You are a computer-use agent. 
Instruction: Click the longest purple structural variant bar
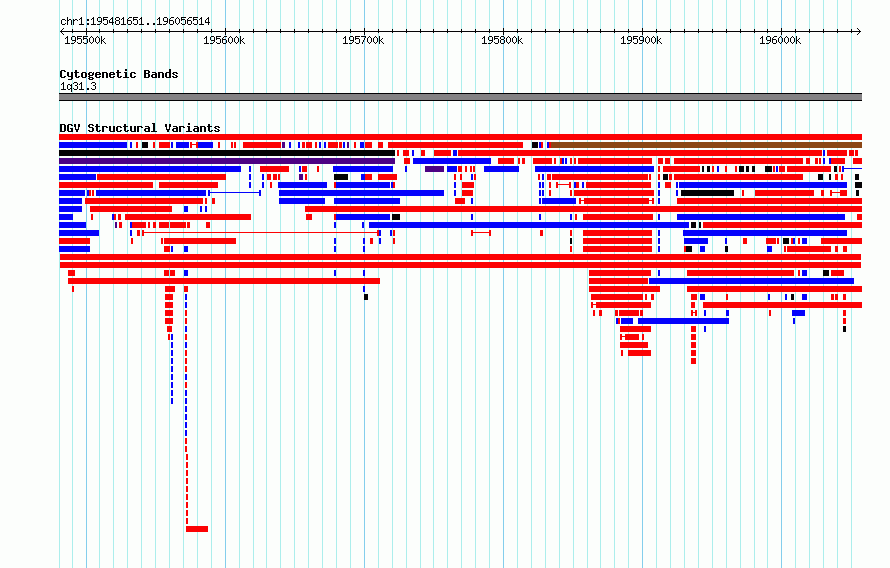click(x=227, y=161)
